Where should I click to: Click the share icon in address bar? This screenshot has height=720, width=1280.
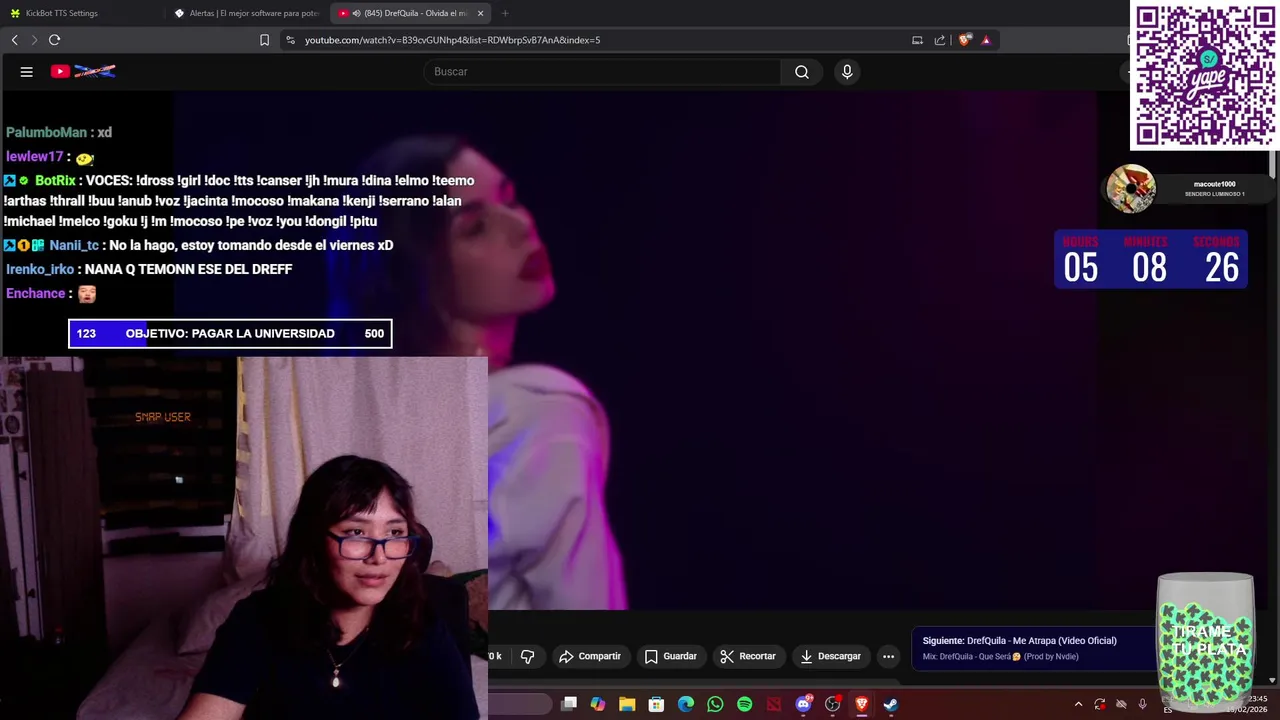940,40
